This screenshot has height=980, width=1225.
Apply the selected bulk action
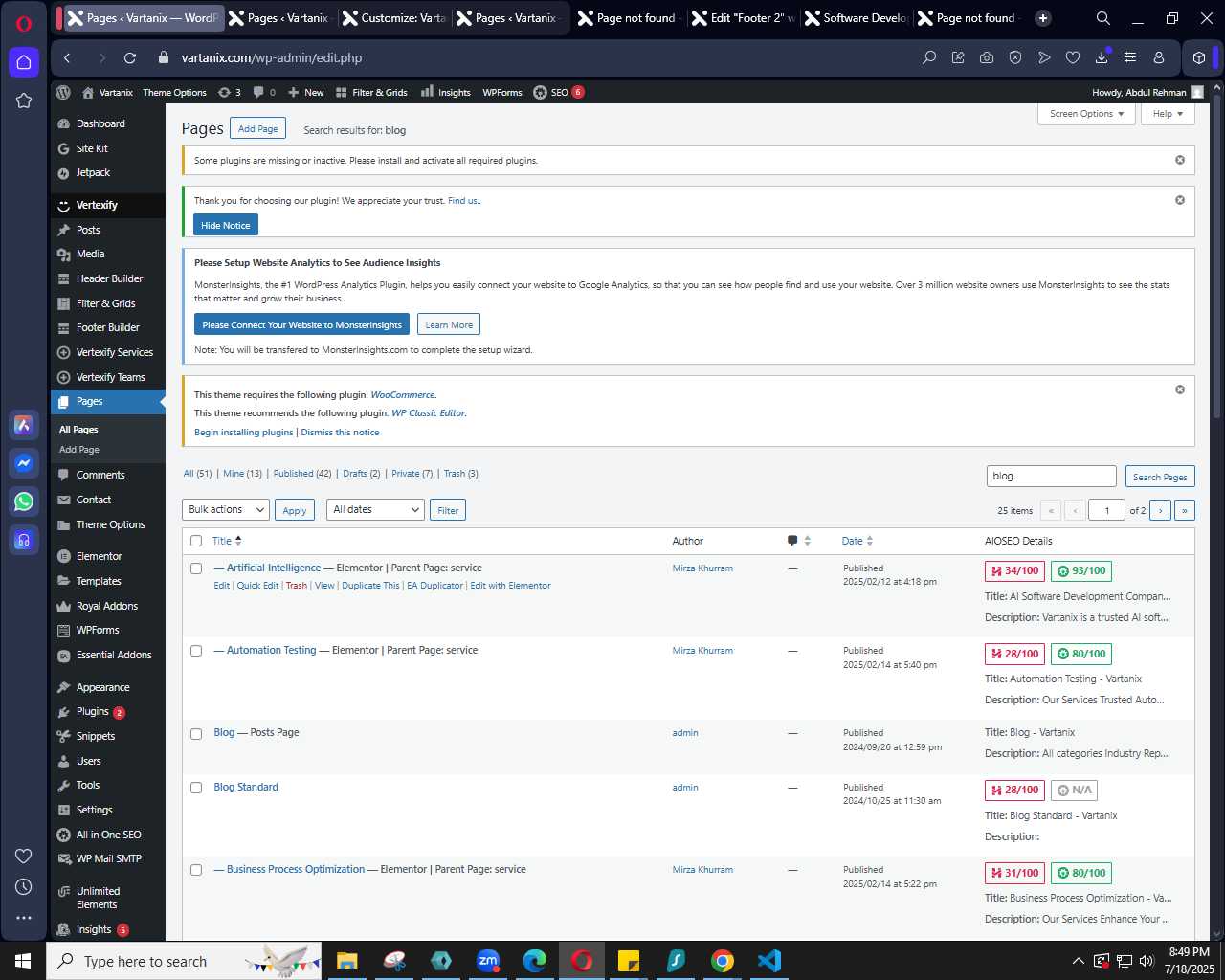point(295,510)
